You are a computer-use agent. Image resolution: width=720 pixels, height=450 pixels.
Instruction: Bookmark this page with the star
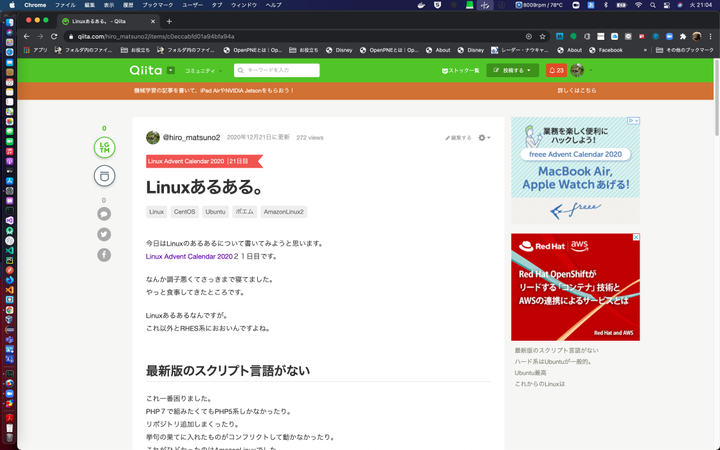[x=542, y=36]
